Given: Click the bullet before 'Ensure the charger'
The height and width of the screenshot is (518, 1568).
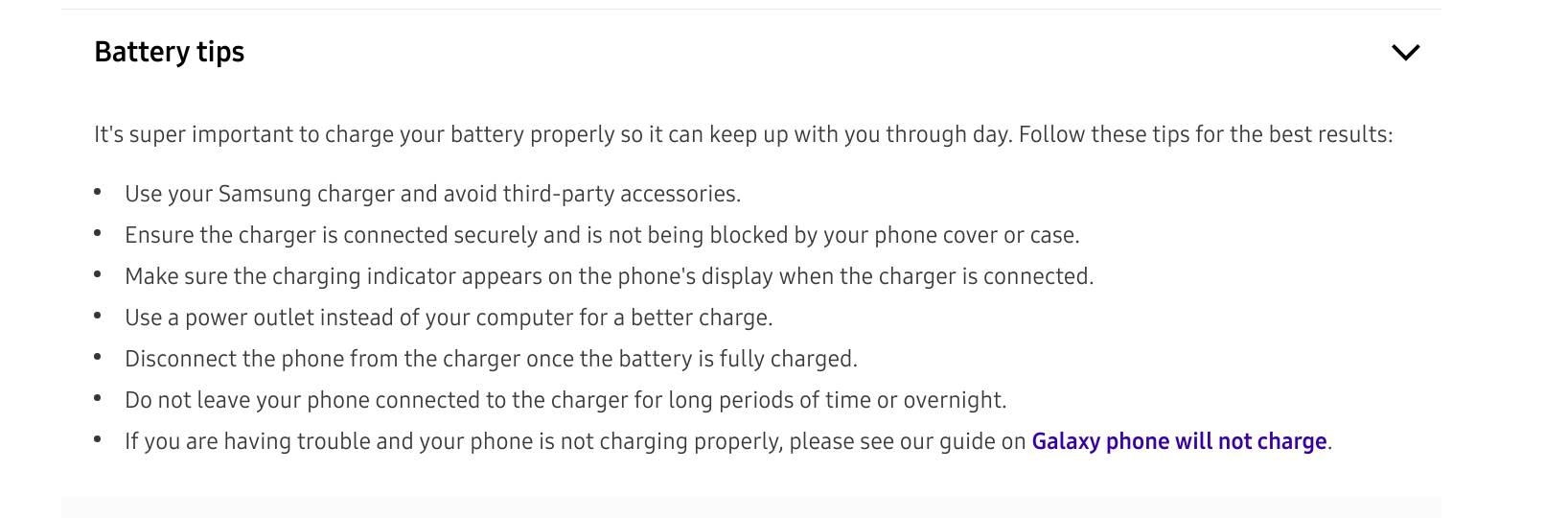Looking at the screenshot, I should (98, 234).
